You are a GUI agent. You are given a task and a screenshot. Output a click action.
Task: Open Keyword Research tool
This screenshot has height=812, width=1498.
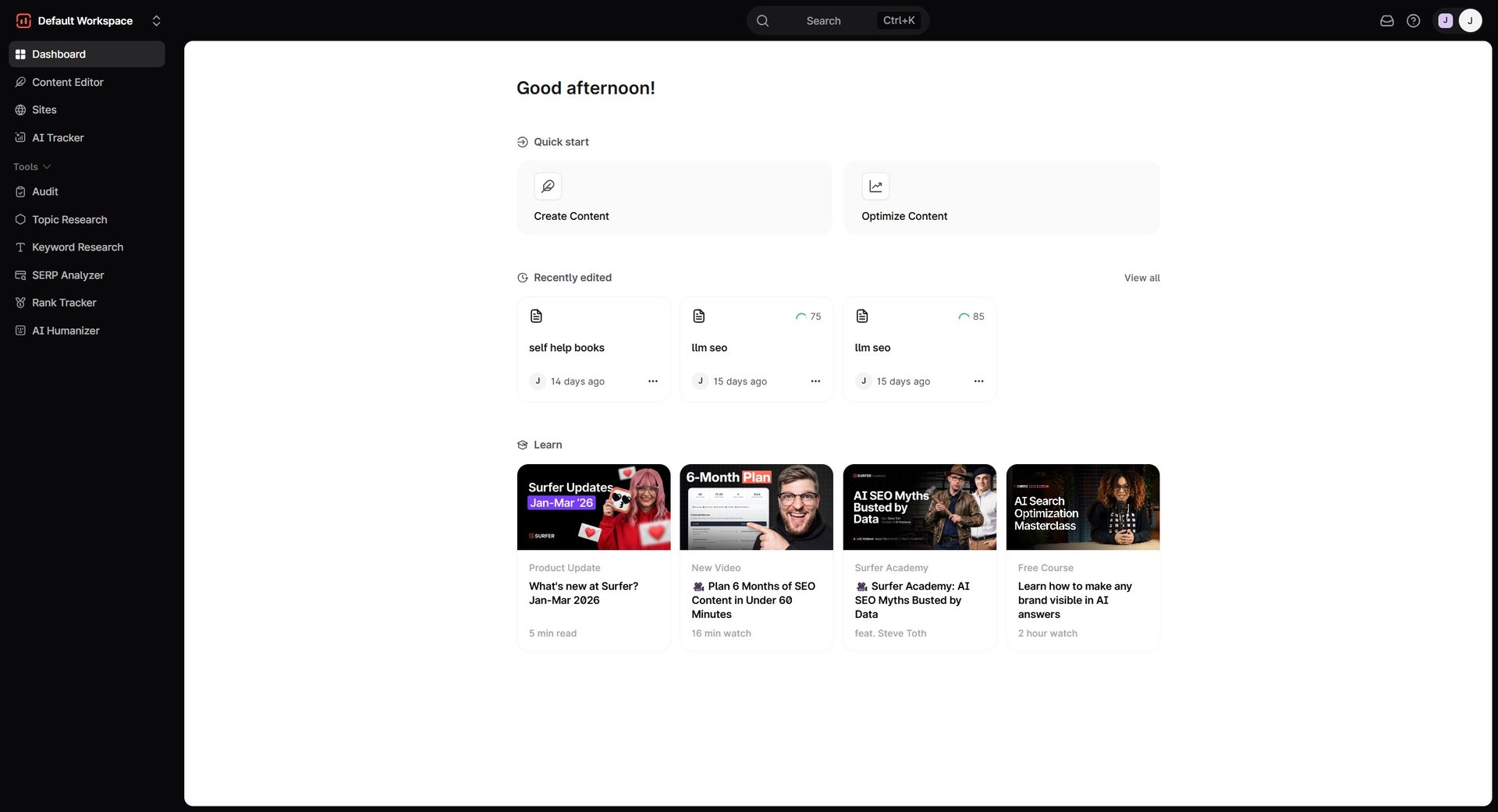77,247
